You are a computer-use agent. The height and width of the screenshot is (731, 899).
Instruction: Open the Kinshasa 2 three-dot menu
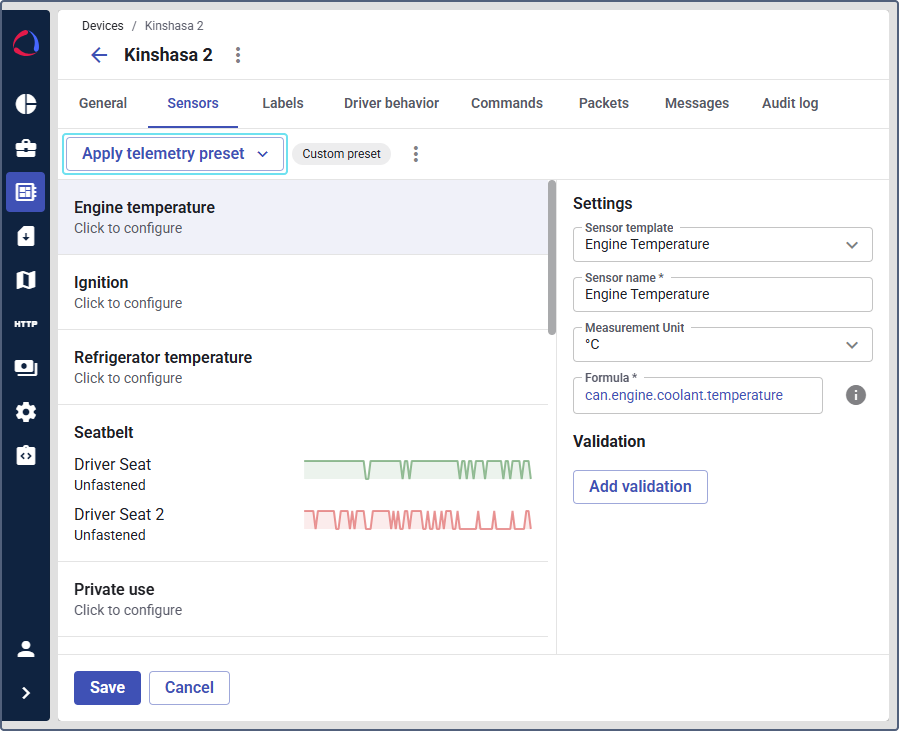click(238, 55)
